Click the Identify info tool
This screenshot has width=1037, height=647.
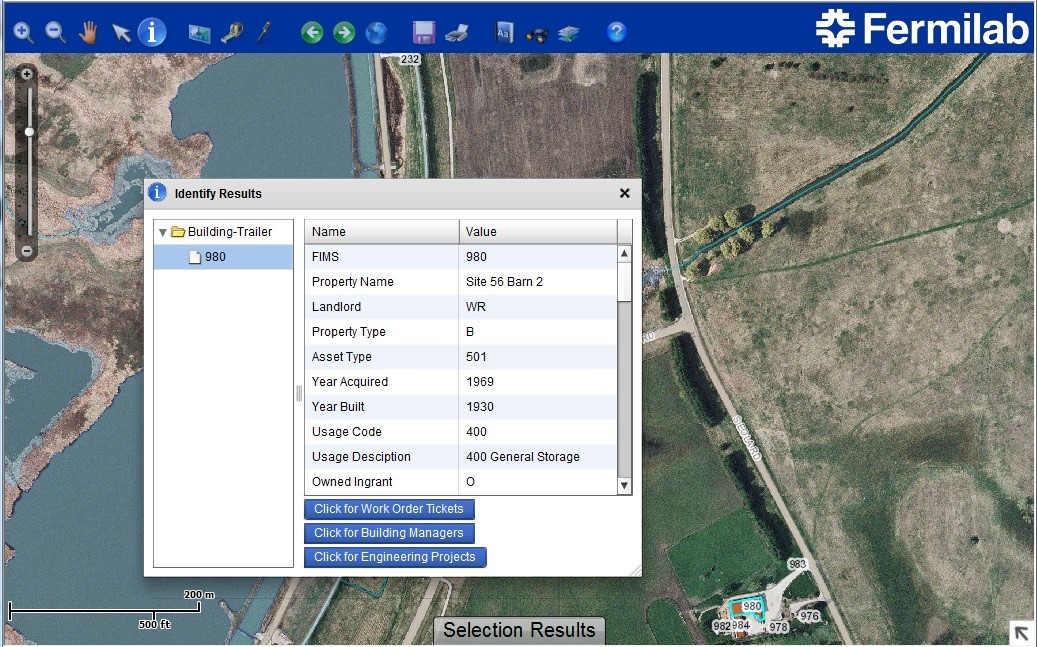tap(152, 32)
